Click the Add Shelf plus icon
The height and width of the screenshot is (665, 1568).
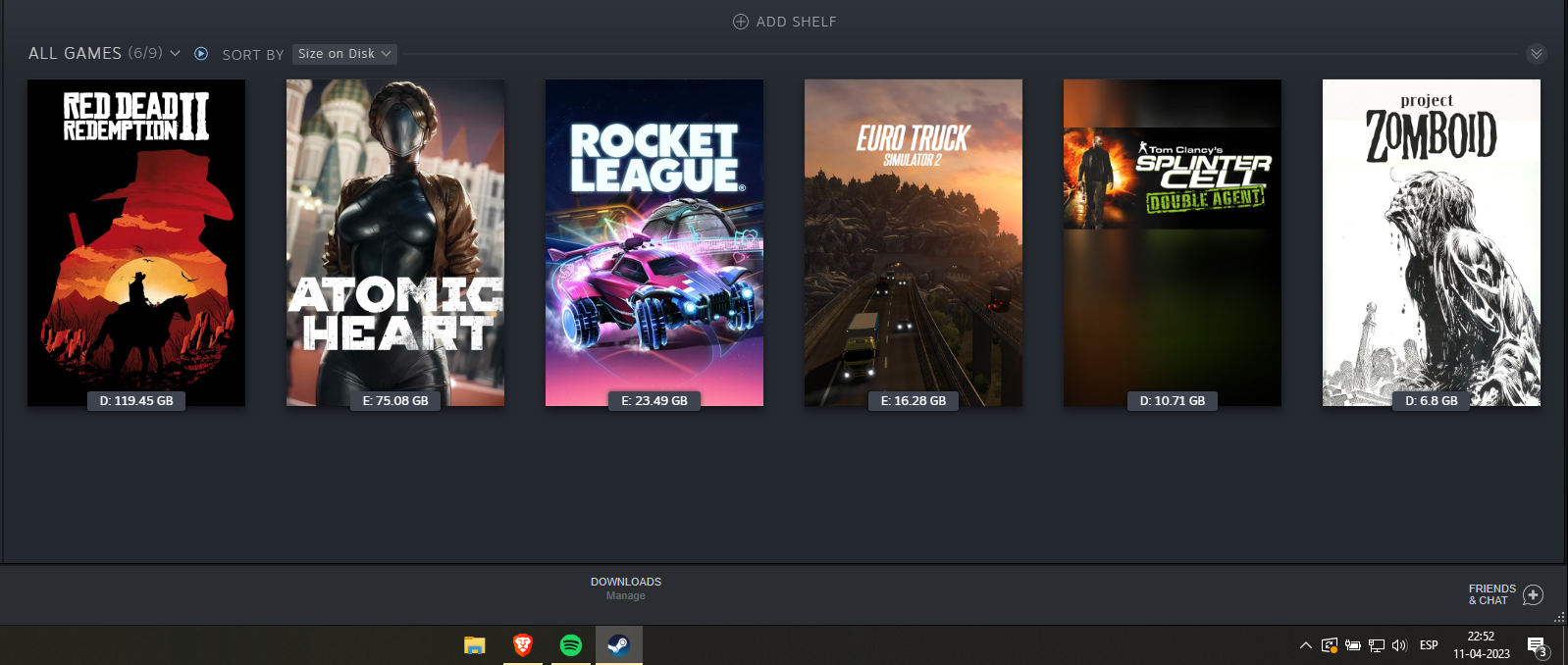click(x=741, y=22)
